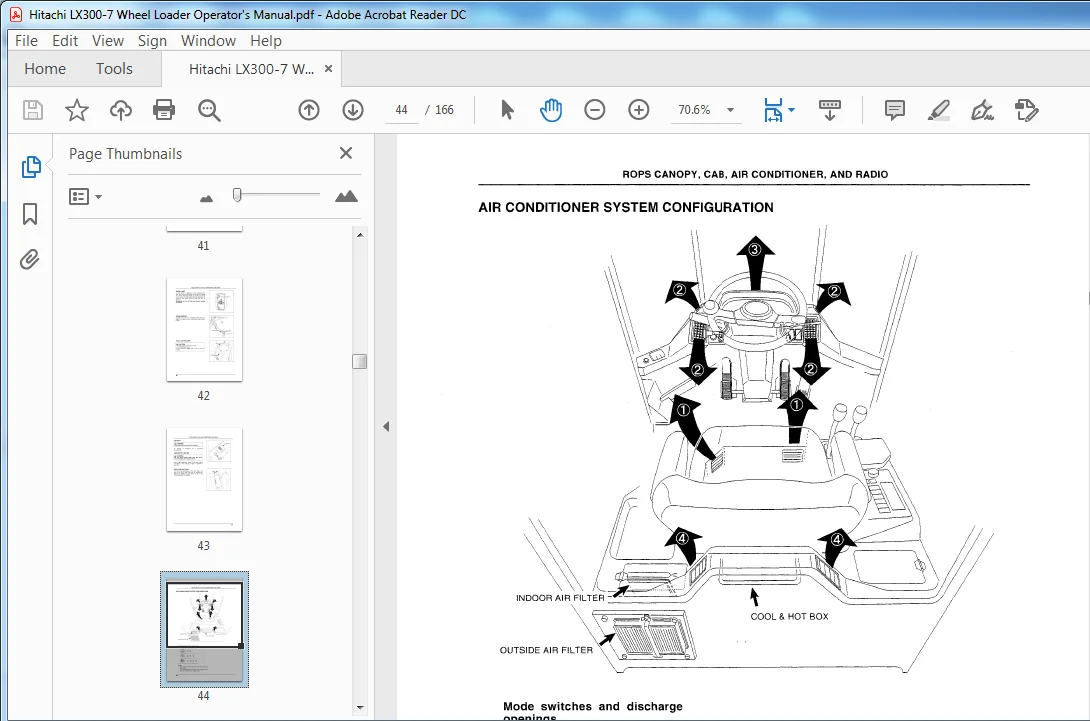This screenshot has width=1090, height=721.
Task: Go to the next page with the down arrow
Action: click(353, 110)
